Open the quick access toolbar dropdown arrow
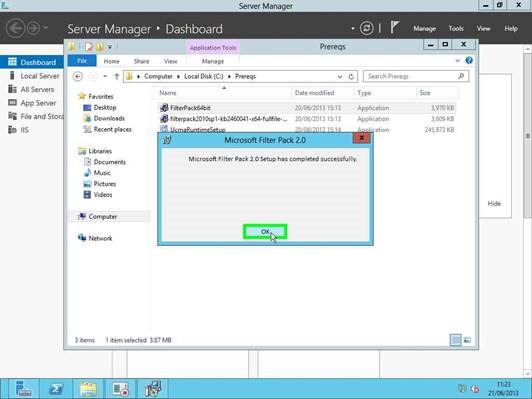The width and height of the screenshot is (532, 399). click(x=110, y=47)
